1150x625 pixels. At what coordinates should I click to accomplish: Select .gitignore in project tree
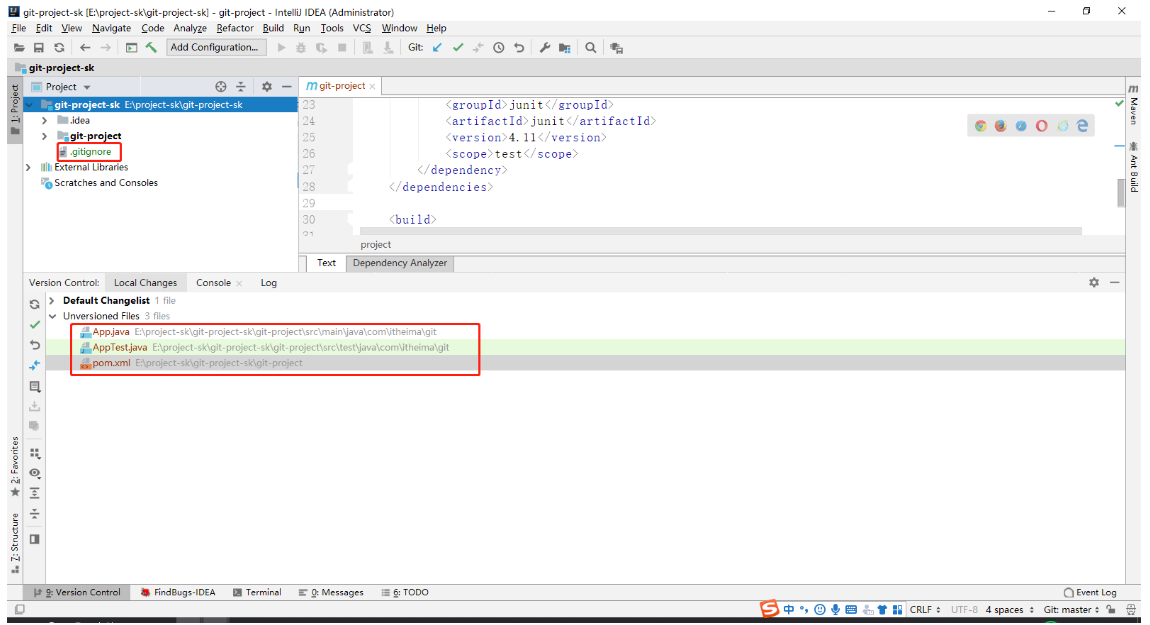tap(91, 152)
